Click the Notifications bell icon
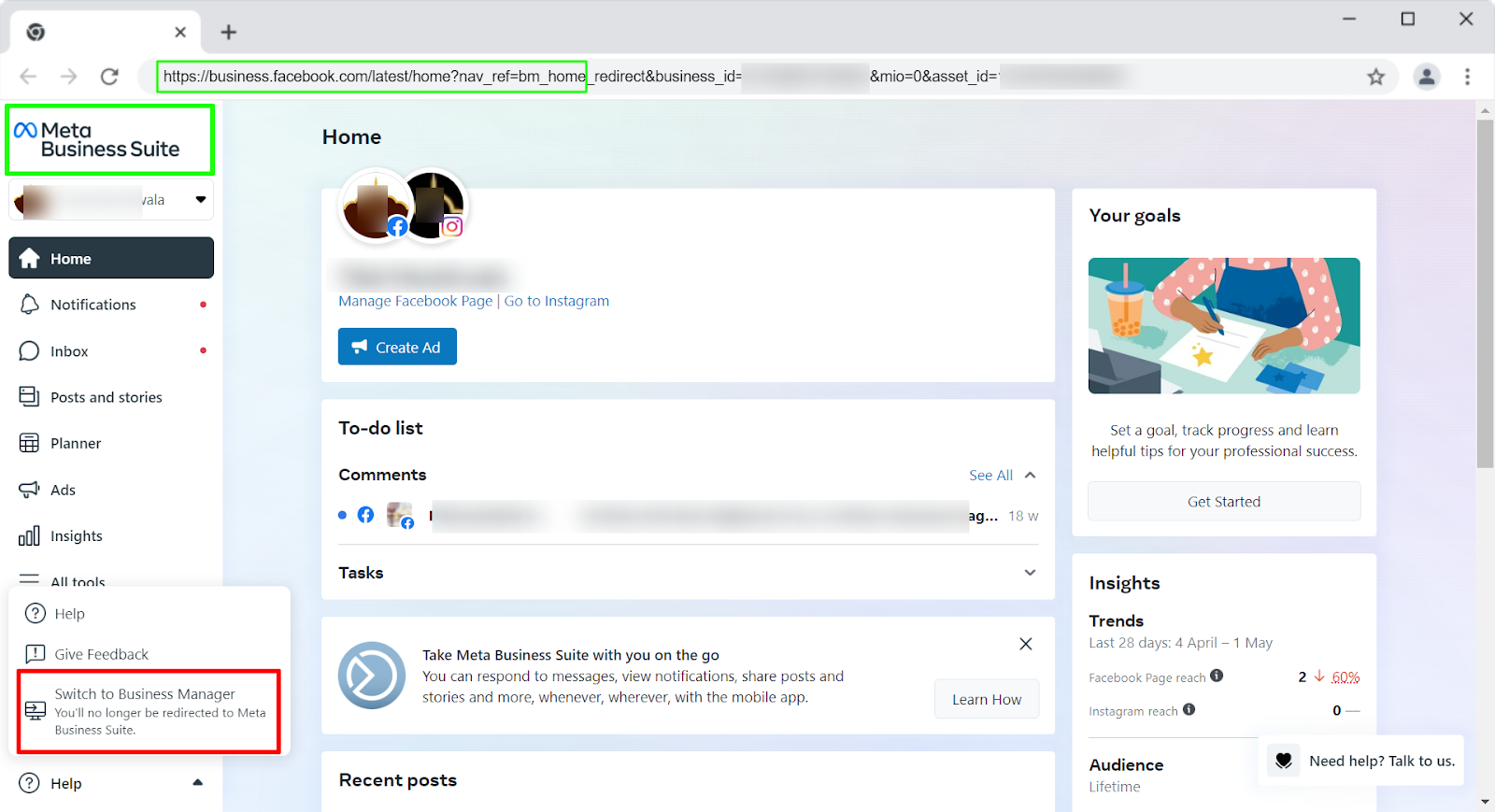1495x812 pixels. click(x=30, y=305)
